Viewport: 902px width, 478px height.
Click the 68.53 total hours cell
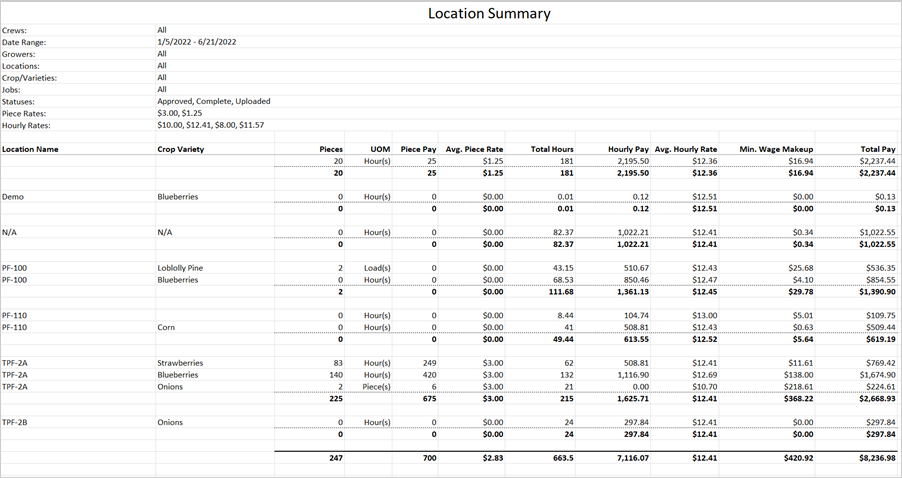tap(564, 280)
